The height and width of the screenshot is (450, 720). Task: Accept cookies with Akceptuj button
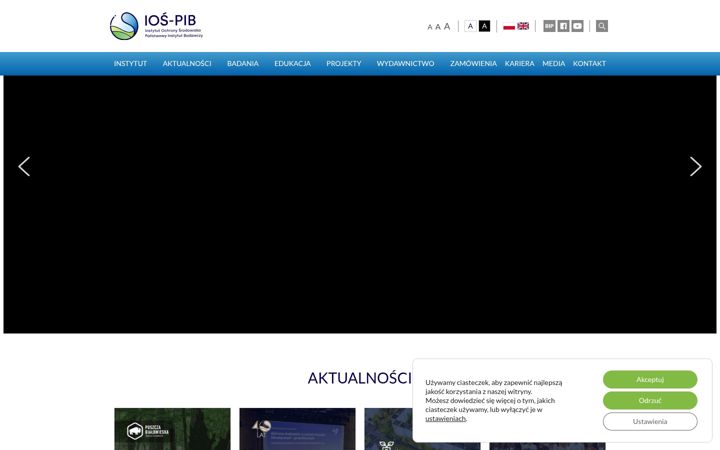650,380
